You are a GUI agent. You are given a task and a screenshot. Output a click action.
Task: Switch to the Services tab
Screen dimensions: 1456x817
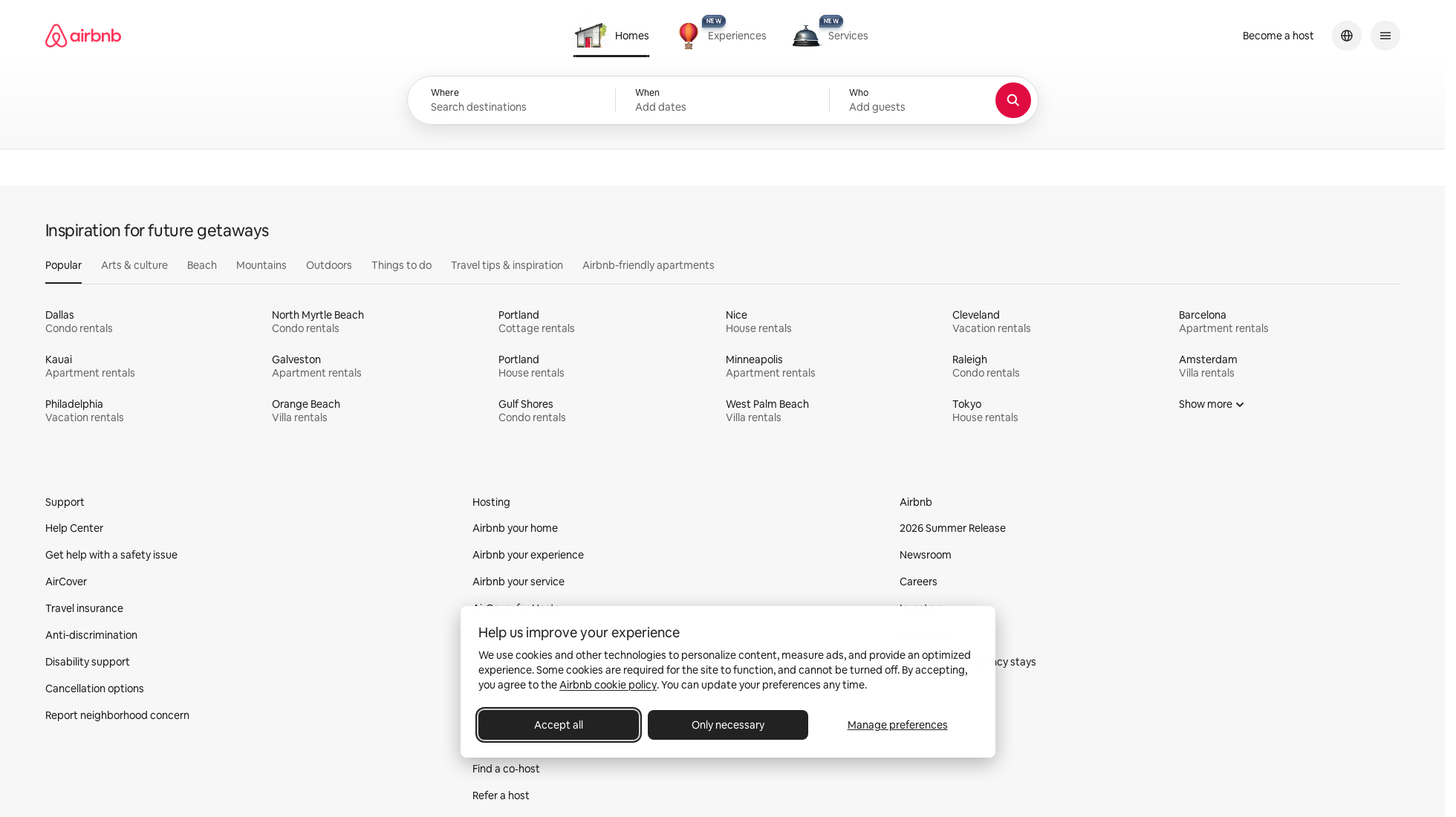pyautogui.click(x=830, y=36)
